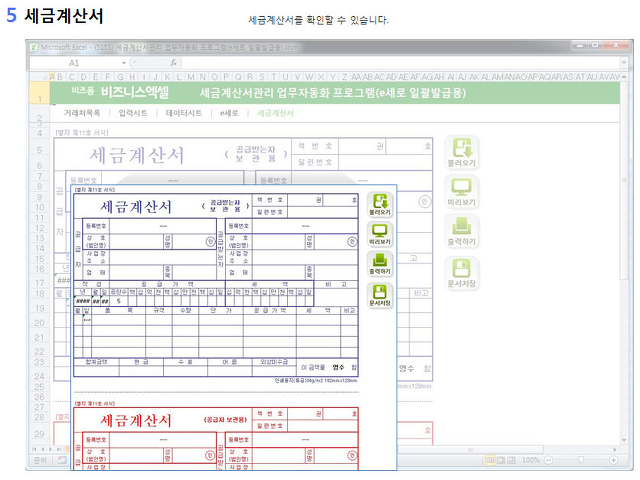Click the faded 출력하기 button on the Excel sheet

coord(462,232)
